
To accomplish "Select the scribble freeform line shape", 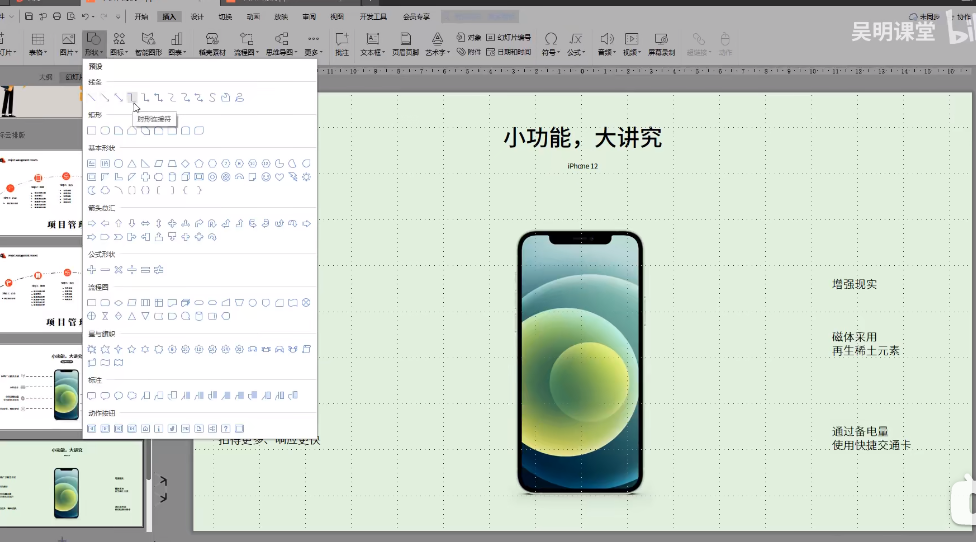I will (x=240, y=97).
